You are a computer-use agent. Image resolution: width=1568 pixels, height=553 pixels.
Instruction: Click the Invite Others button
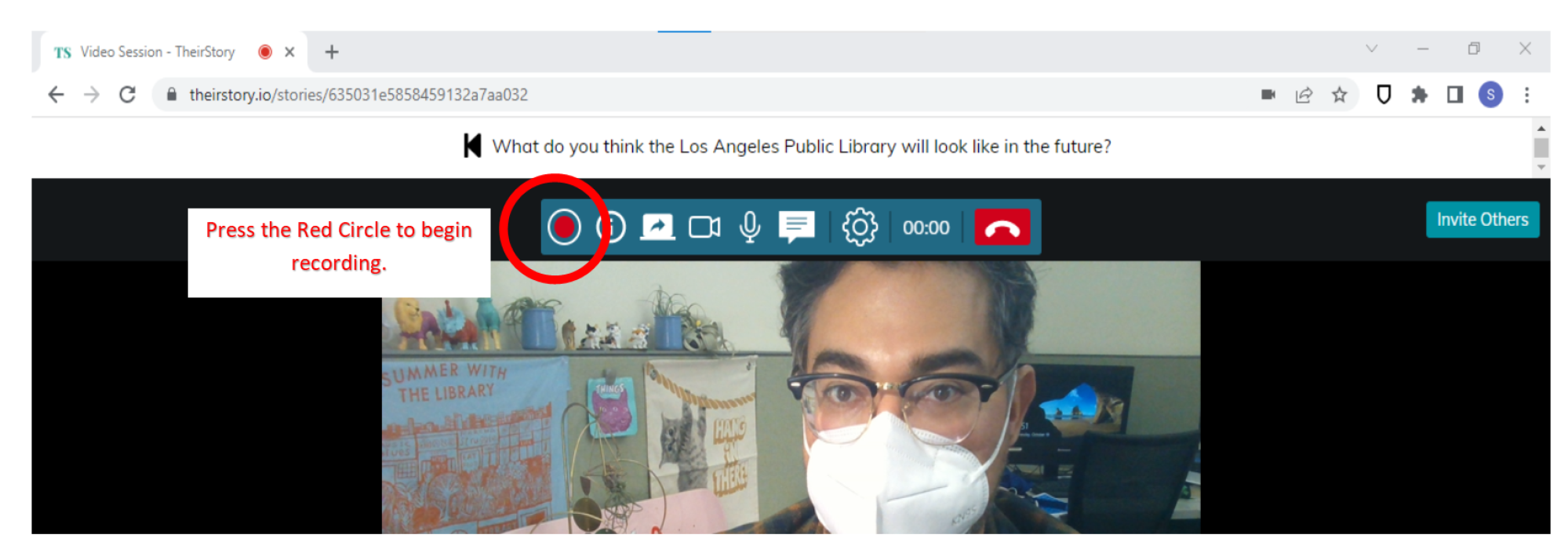tap(1482, 220)
